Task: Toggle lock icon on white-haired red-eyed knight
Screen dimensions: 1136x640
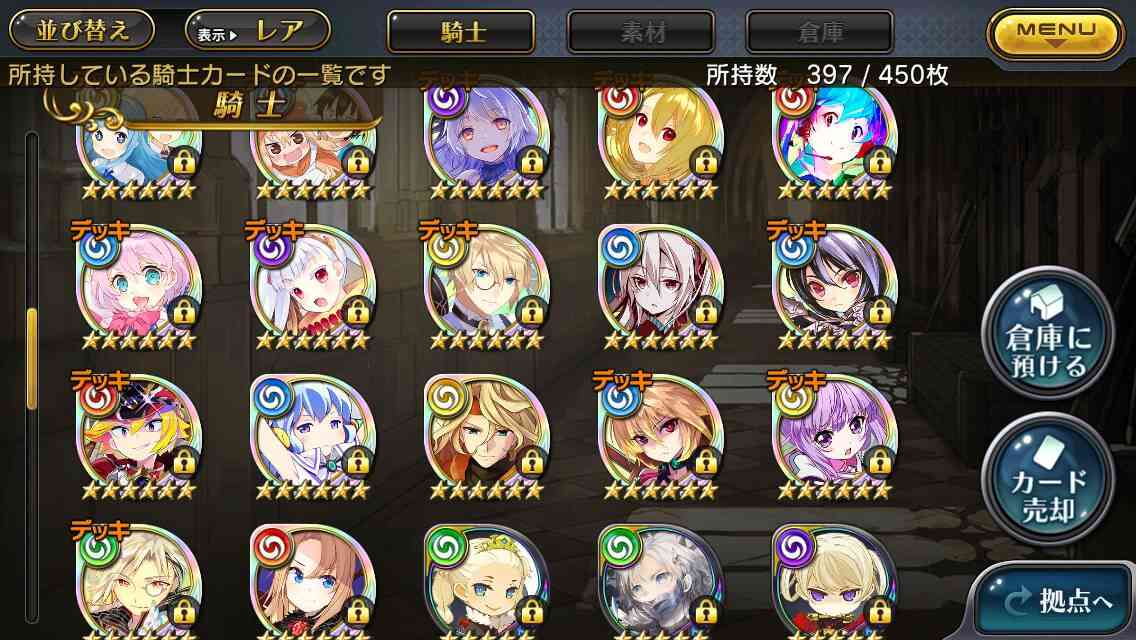Action: point(706,312)
